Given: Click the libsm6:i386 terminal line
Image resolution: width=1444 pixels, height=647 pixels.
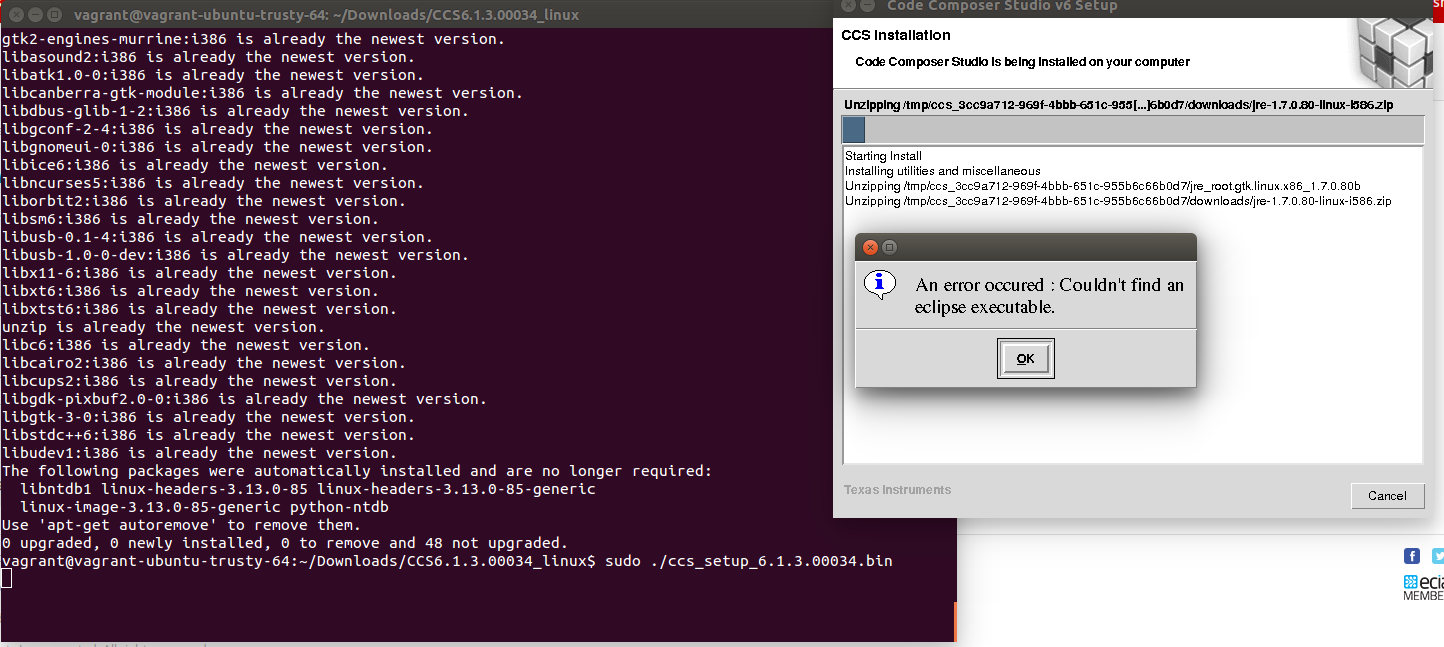Looking at the screenshot, I should pyautogui.click(x=190, y=219).
